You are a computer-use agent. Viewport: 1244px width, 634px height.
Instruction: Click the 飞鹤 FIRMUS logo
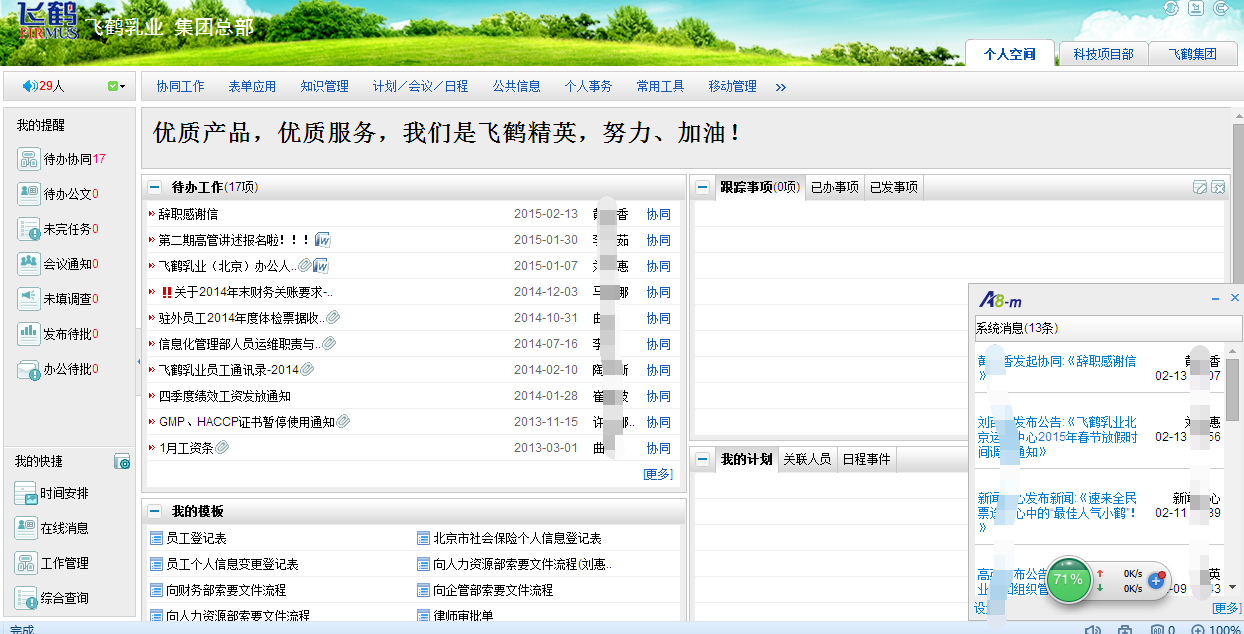47,21
